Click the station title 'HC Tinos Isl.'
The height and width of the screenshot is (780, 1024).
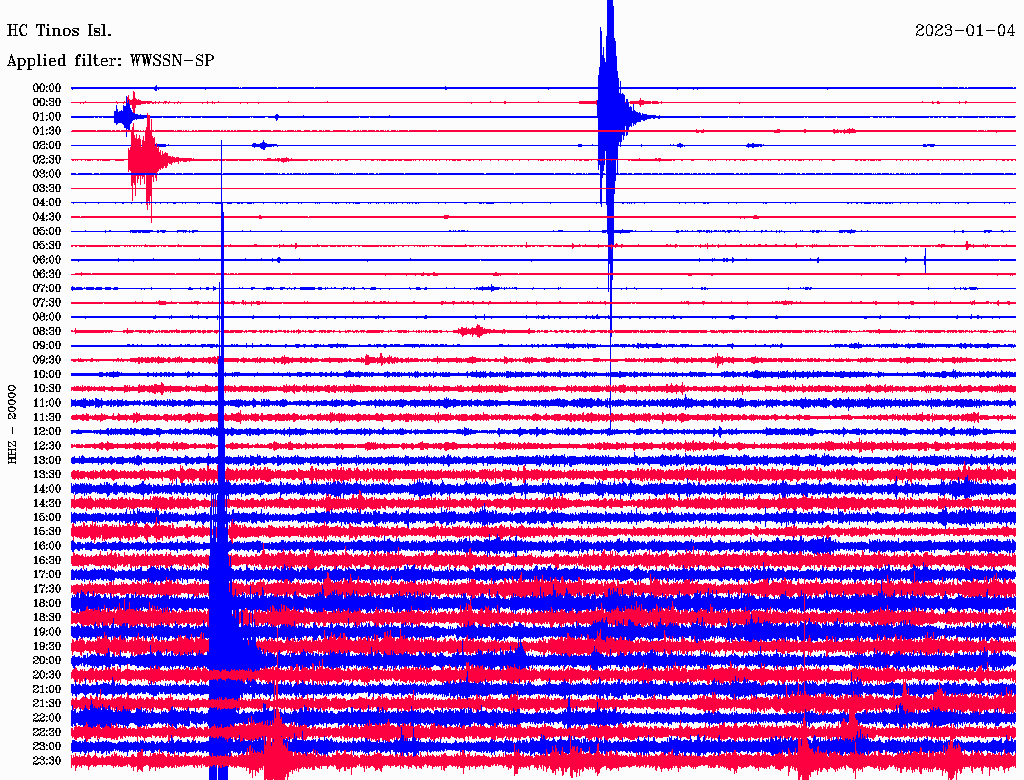point(59,31)
